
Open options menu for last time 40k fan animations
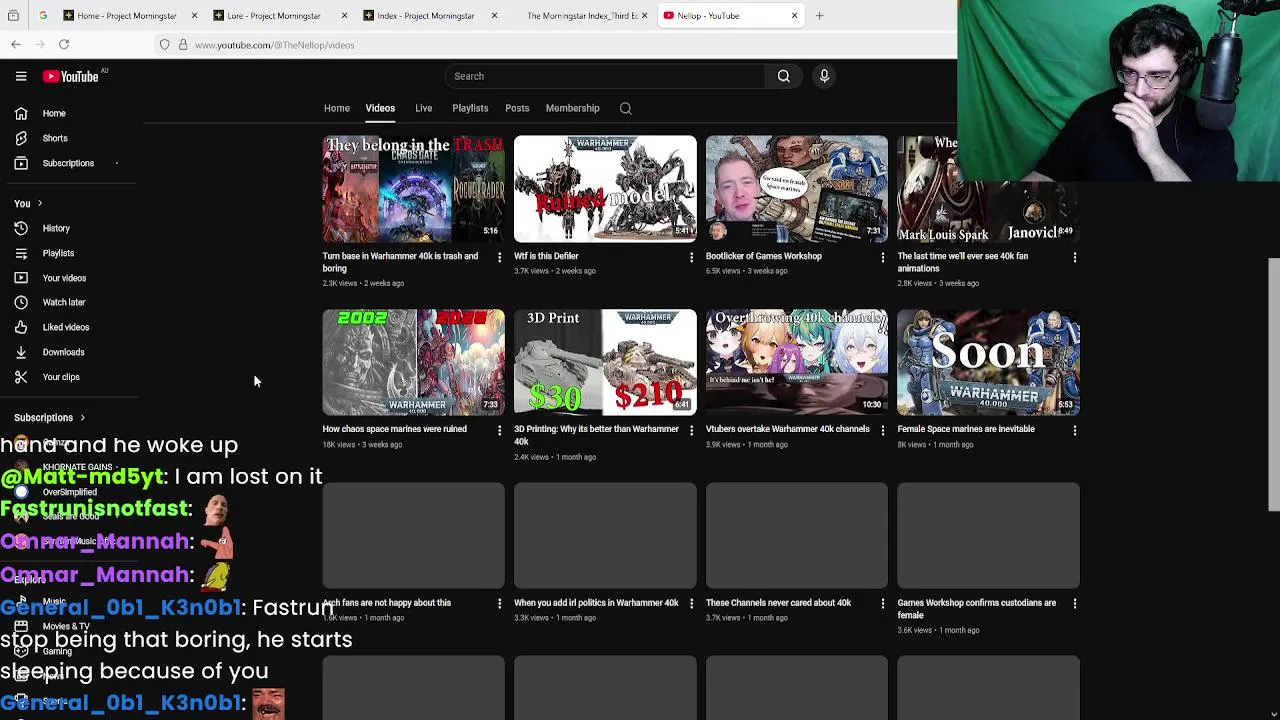pos(1074,257)
